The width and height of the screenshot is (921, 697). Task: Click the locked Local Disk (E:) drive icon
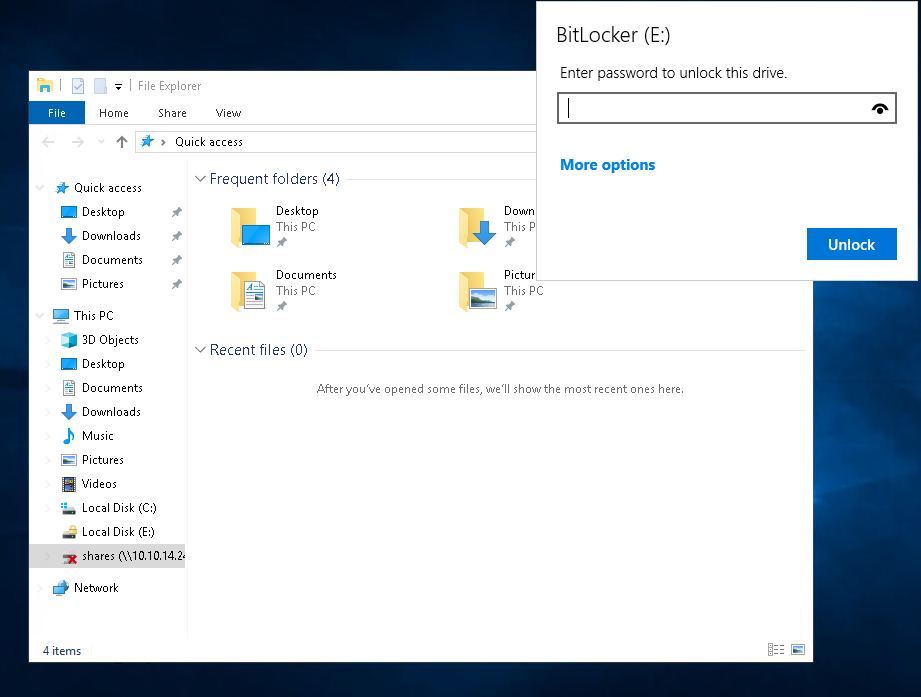(x=69, y=532)
